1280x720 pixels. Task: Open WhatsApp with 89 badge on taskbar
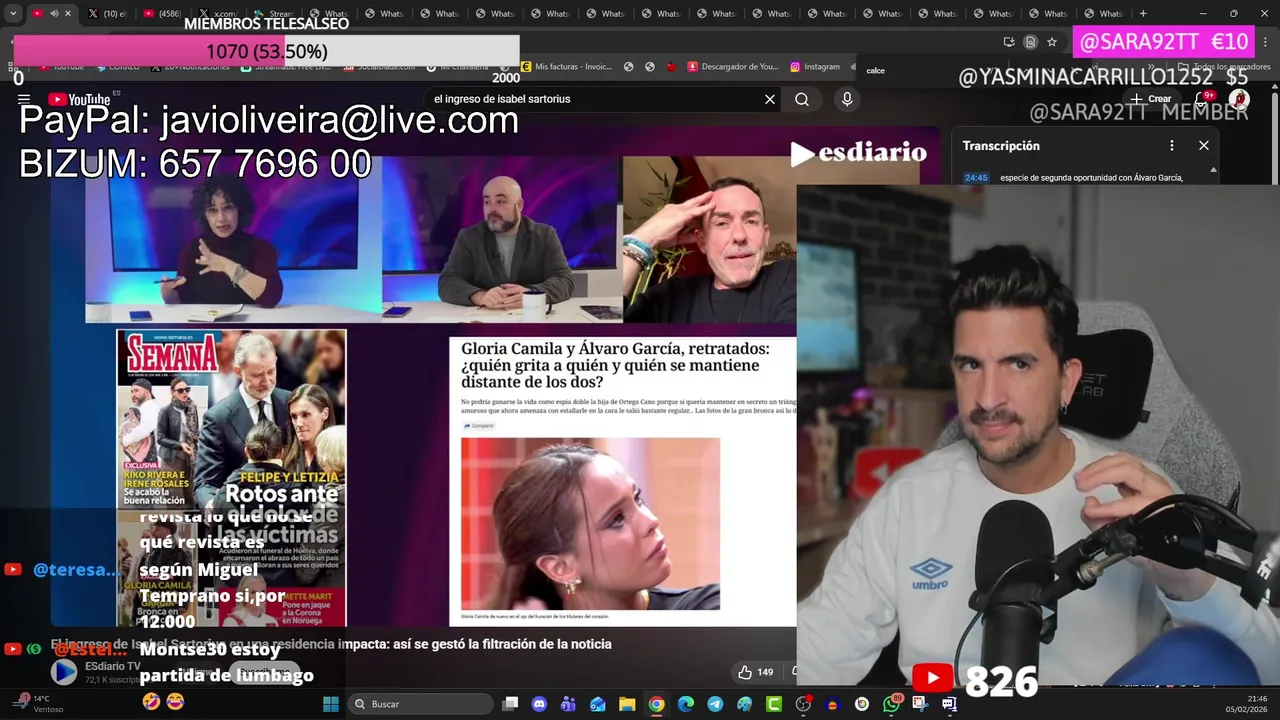tap(892, 704)
